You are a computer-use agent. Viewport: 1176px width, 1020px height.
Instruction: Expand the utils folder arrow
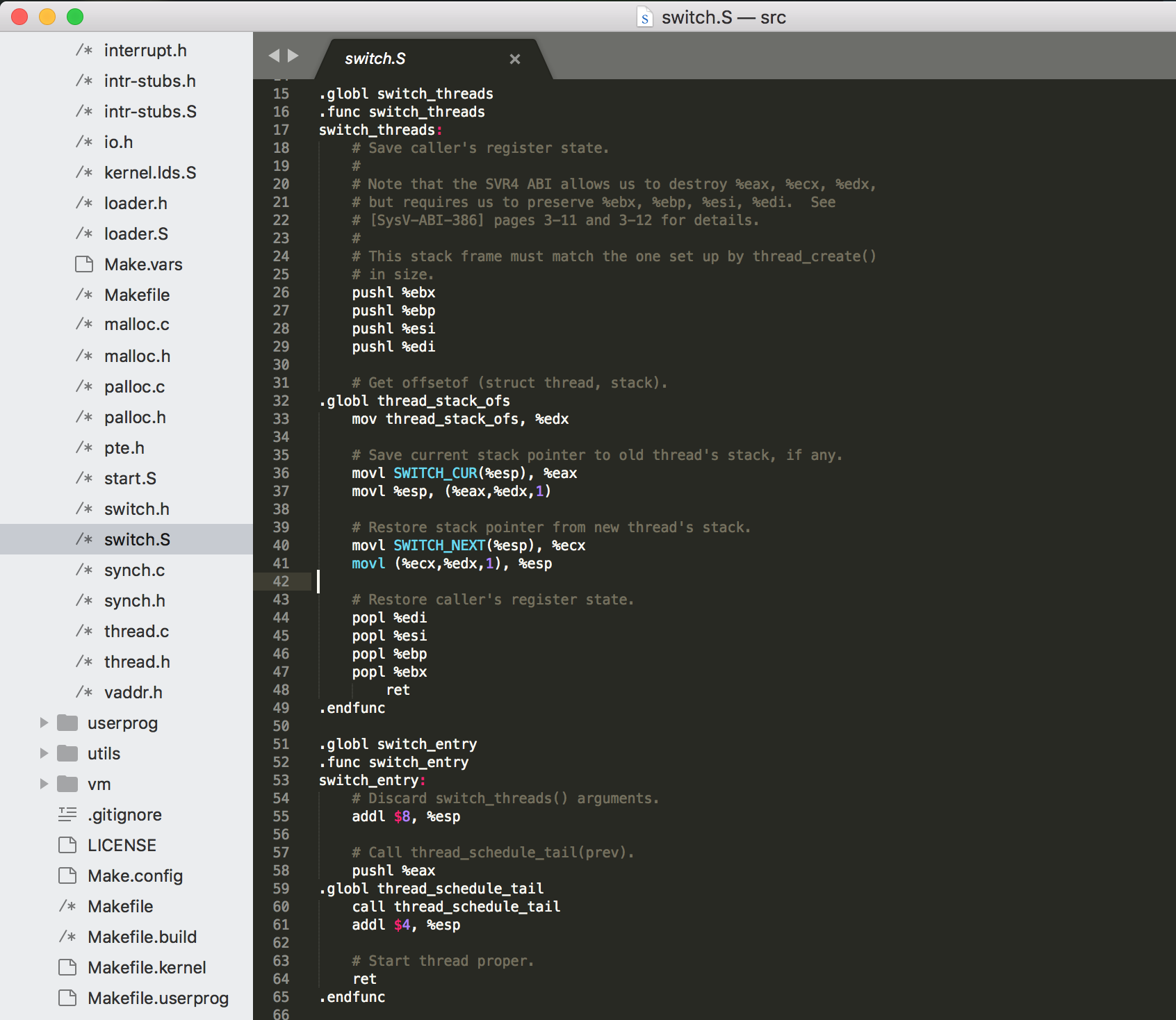[x=44, y=754]
